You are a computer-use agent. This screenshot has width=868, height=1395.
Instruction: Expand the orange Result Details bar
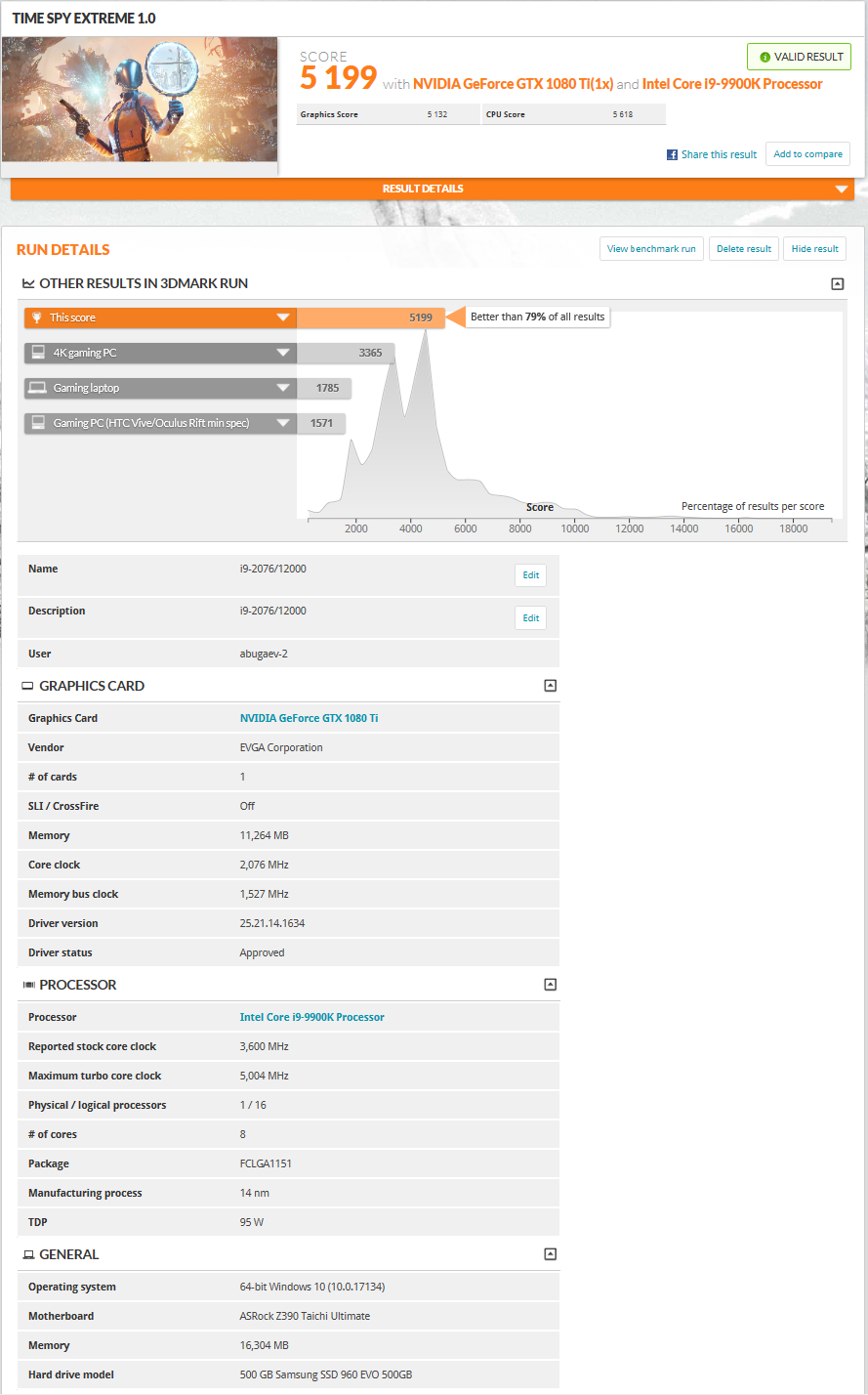(433, 189)
